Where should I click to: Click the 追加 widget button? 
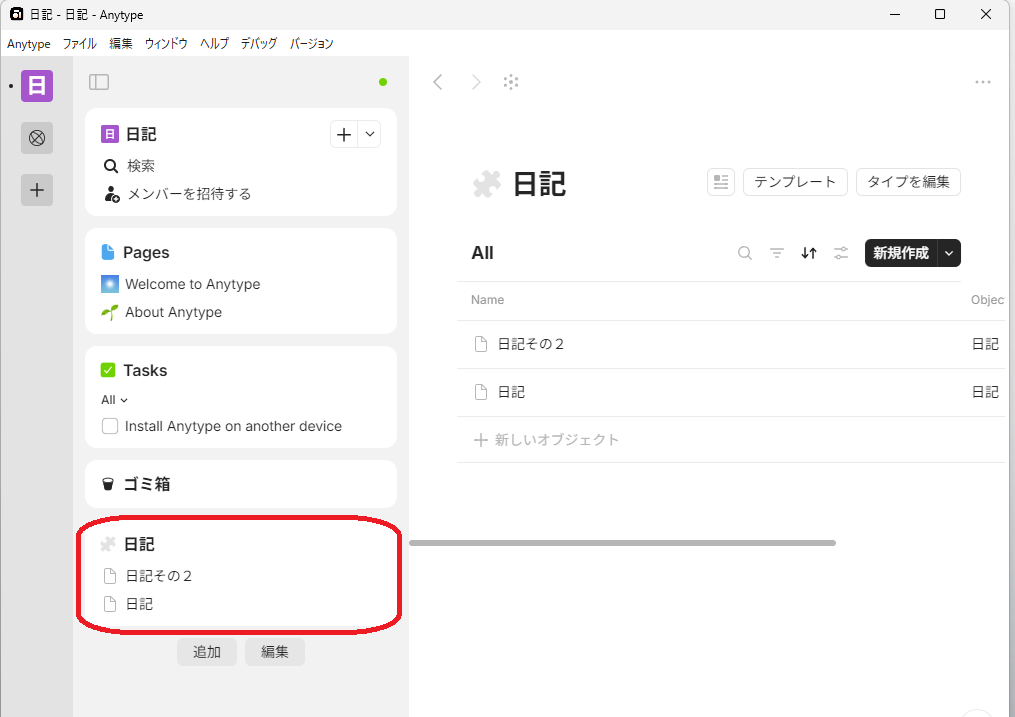click(207, 652)
